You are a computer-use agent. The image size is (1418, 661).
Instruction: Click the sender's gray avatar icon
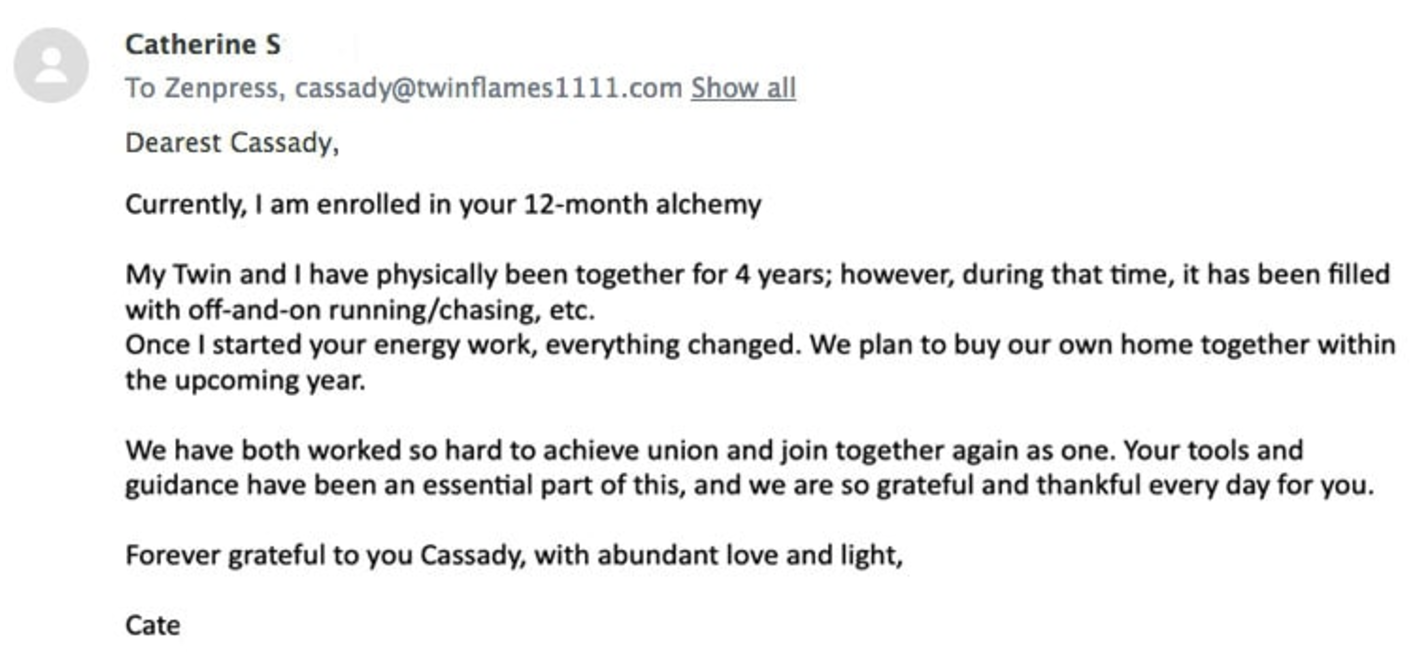click(x=51, y=65)
